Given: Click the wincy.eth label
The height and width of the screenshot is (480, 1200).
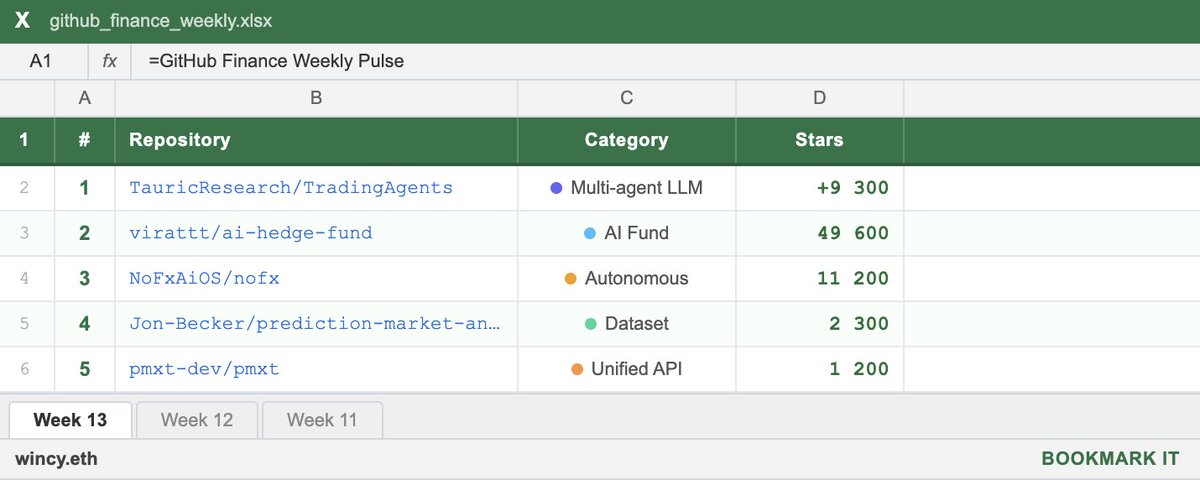Looking at the screenshot, I should 56,459.
